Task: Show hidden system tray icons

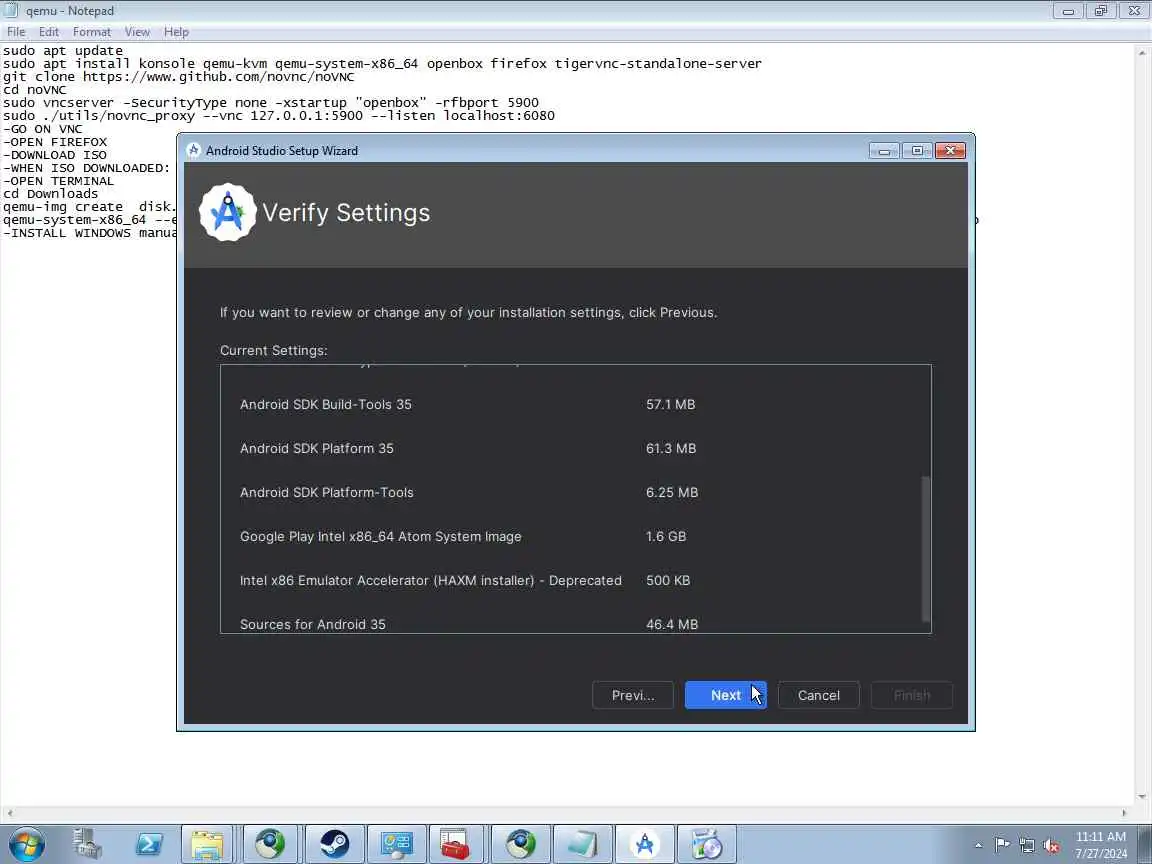Action: 979,845
